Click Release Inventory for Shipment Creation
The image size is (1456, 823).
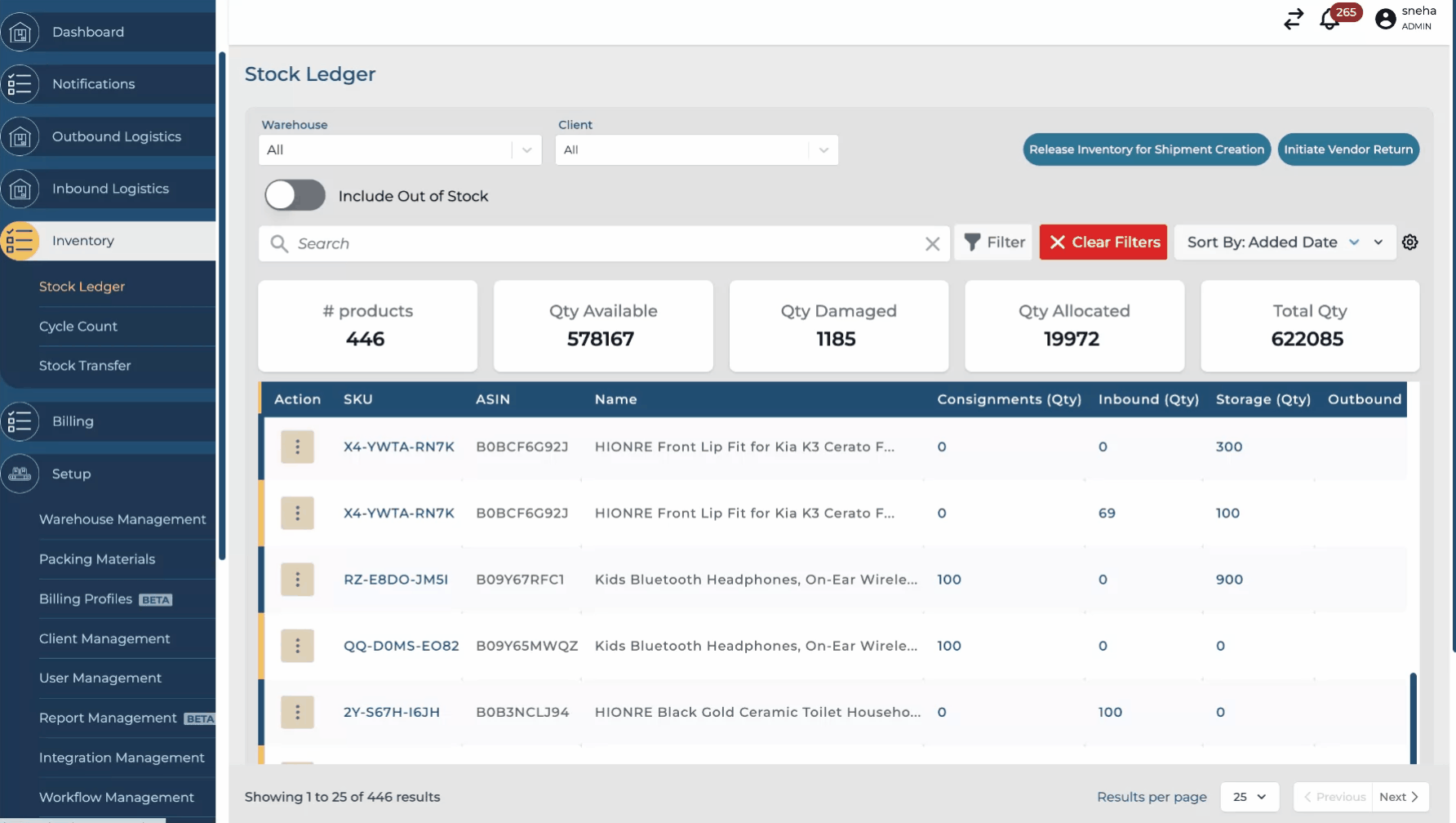tap(1146, 149)
